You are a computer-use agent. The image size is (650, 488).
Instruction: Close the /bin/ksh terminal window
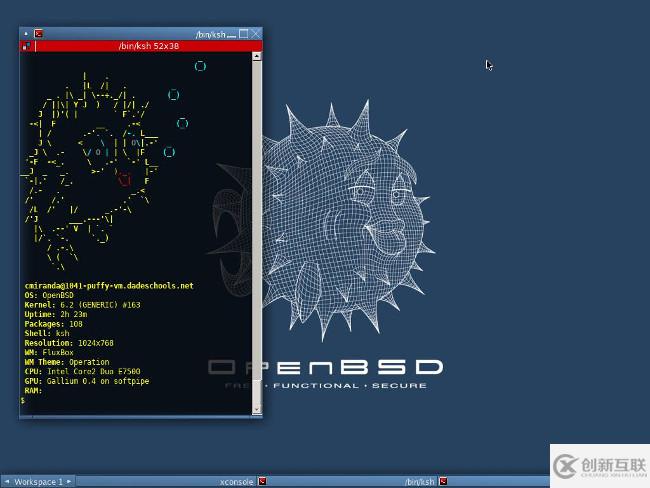coord(256,34)
